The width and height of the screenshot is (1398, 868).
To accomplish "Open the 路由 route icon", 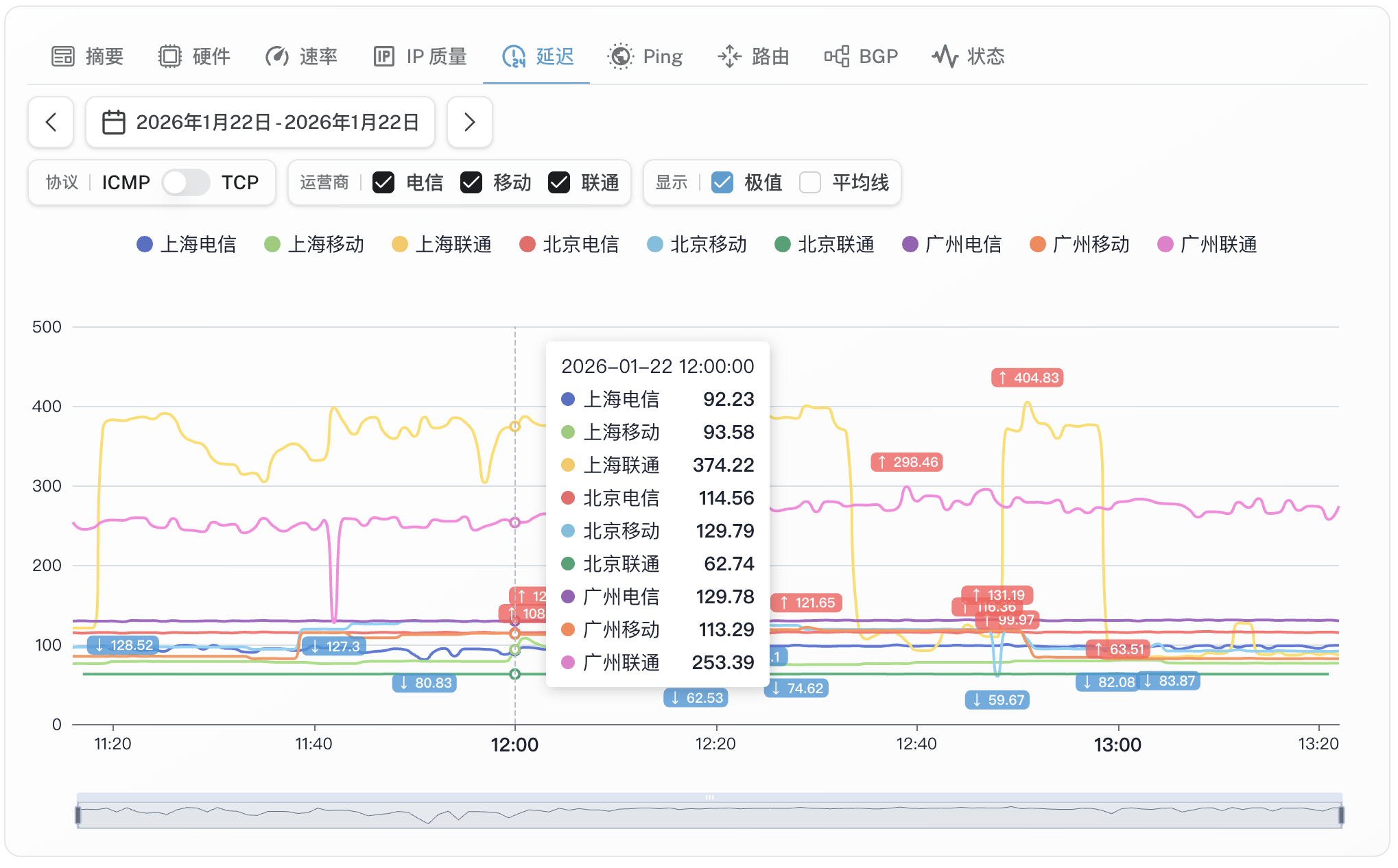I will [729, 56].
